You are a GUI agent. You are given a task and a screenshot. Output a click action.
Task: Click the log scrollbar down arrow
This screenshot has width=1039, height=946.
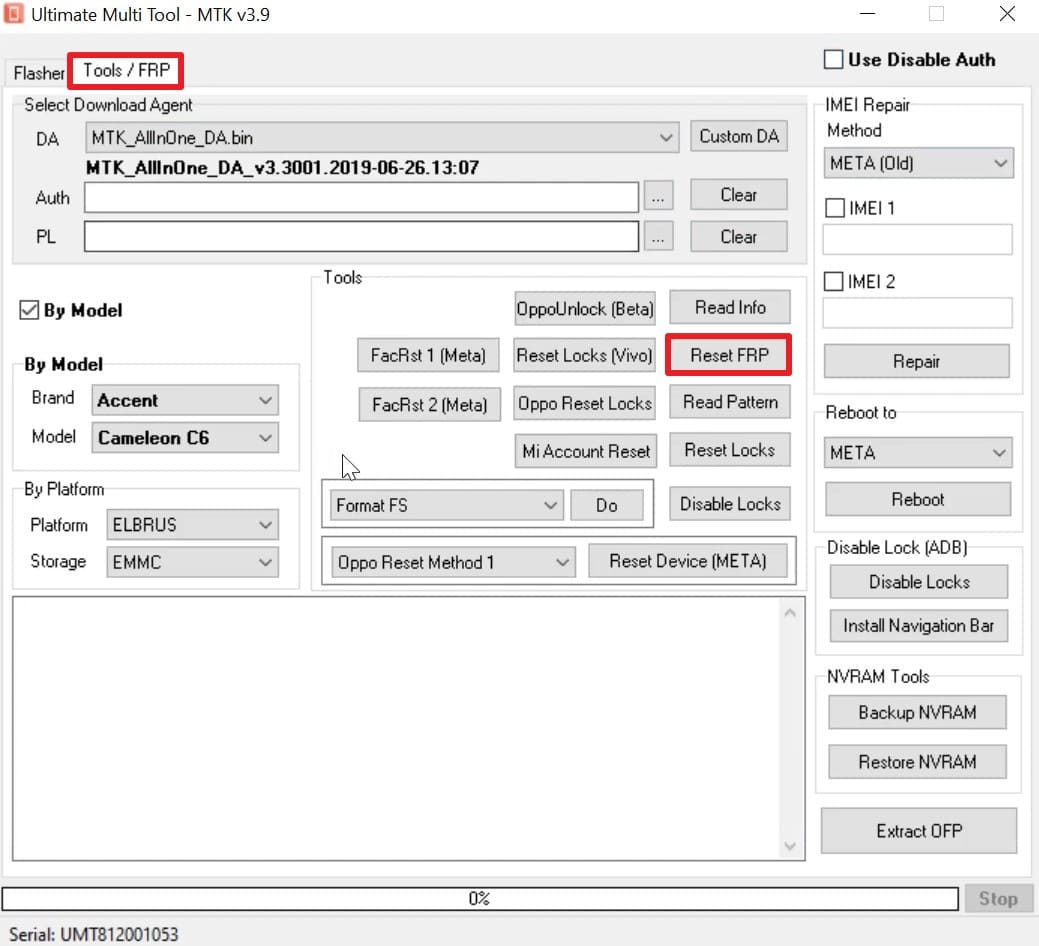click(x=790, y=846)
